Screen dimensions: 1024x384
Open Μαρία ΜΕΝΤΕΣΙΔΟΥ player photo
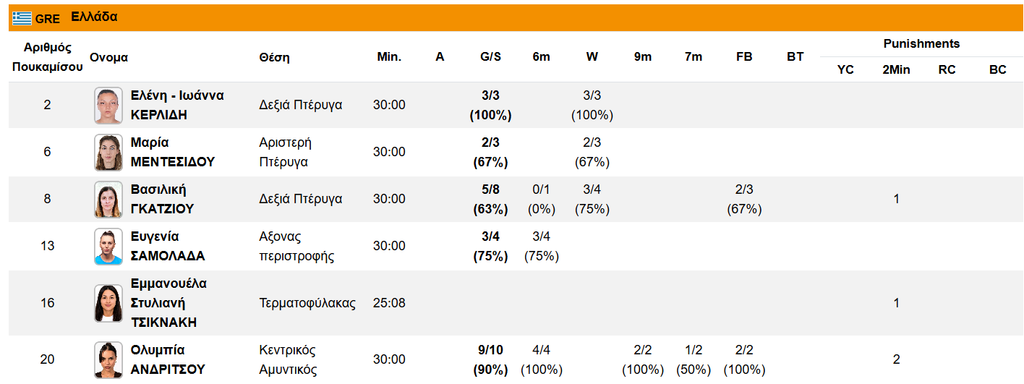click(x=108, y=152)
